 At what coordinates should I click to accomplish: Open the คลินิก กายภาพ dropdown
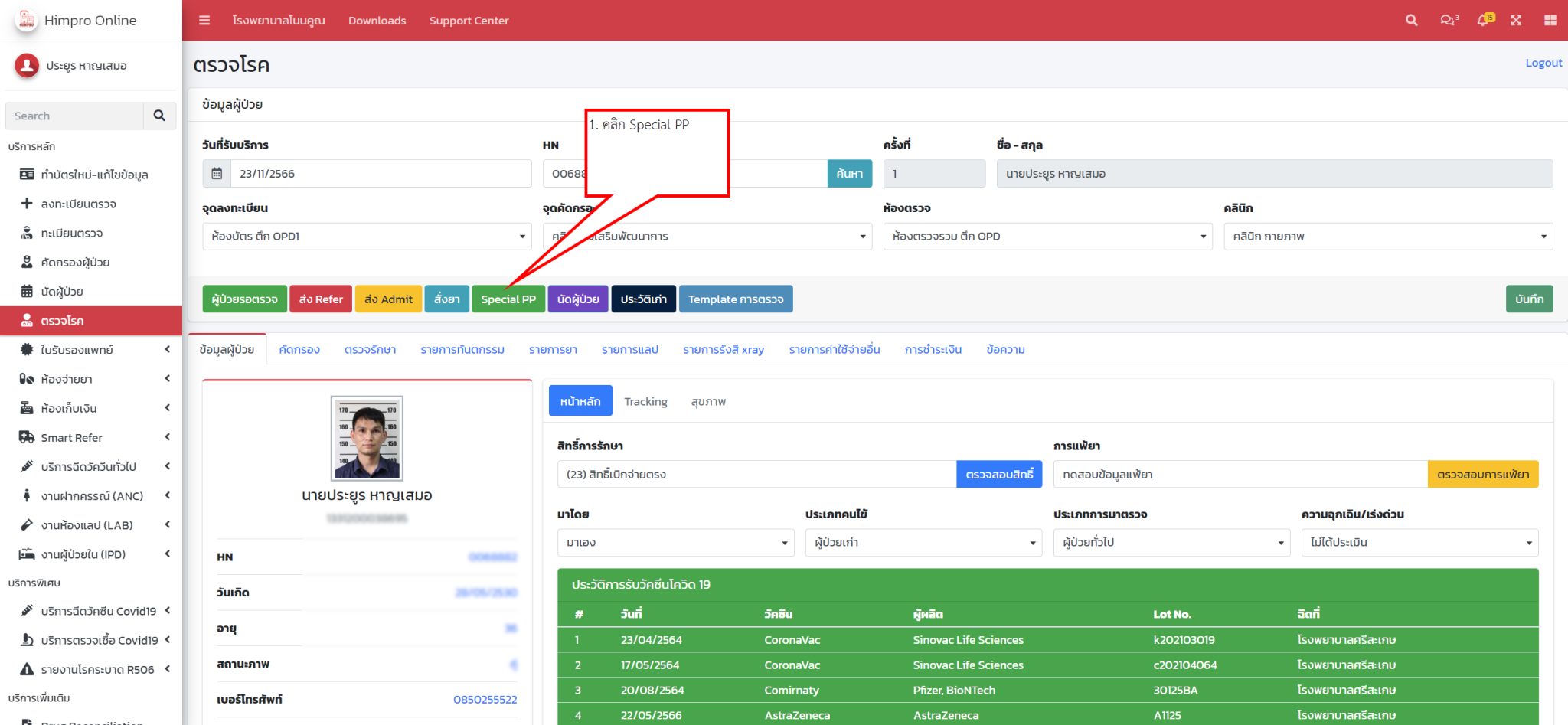coord(1544,236)
